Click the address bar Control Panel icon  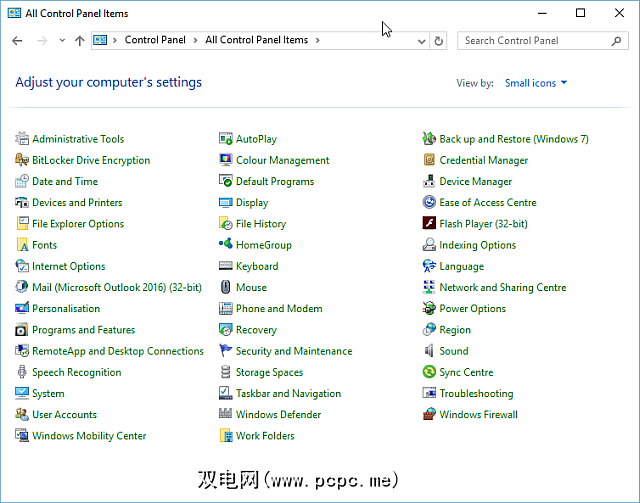click(x=100, y=40)
